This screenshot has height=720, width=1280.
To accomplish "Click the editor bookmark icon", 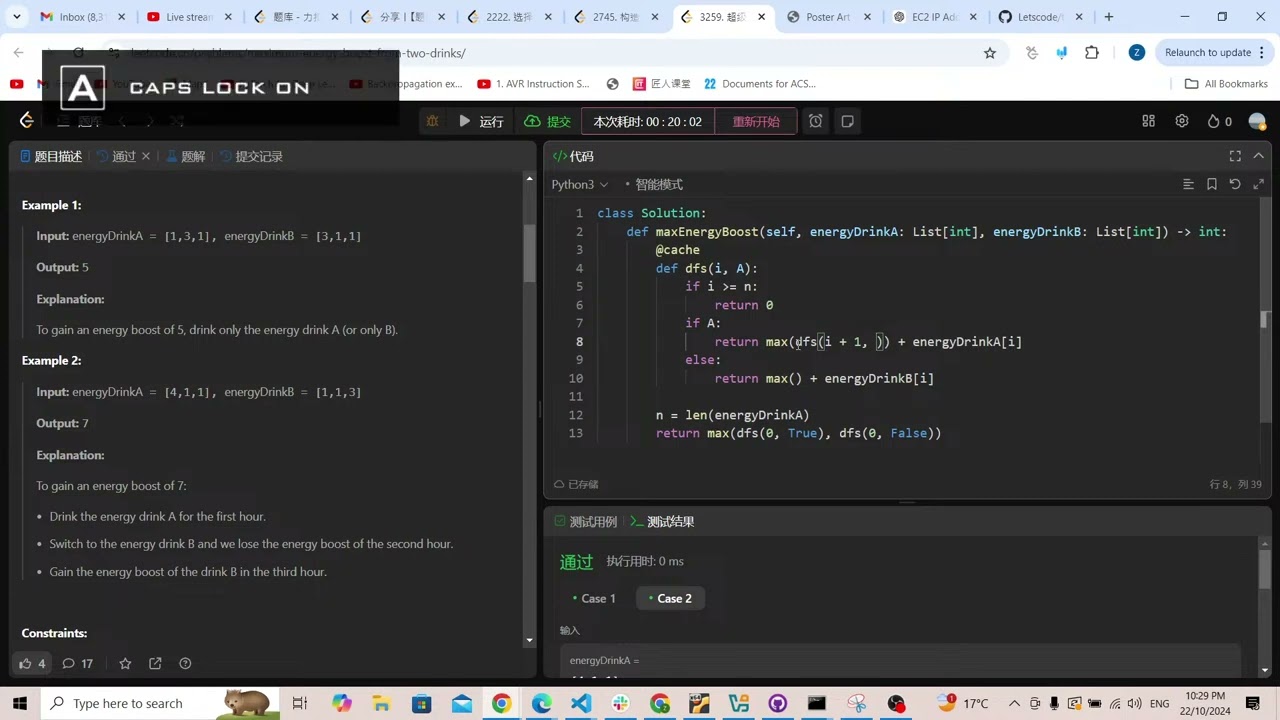I will click(x=1212, y=184).
